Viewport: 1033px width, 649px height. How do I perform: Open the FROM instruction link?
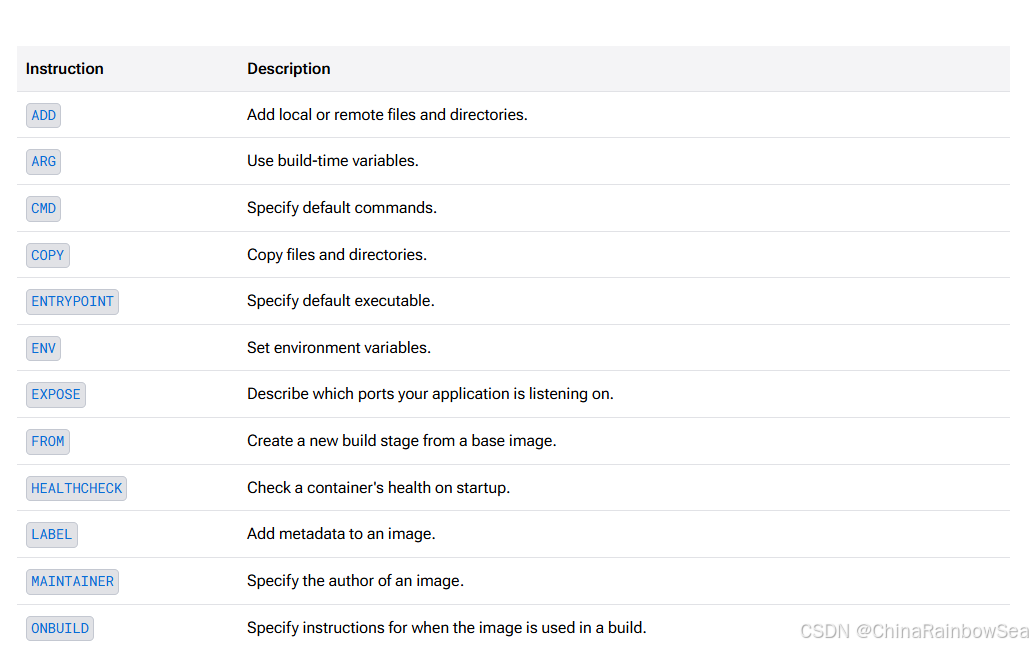pyautogui.click(x=47, y=441)
